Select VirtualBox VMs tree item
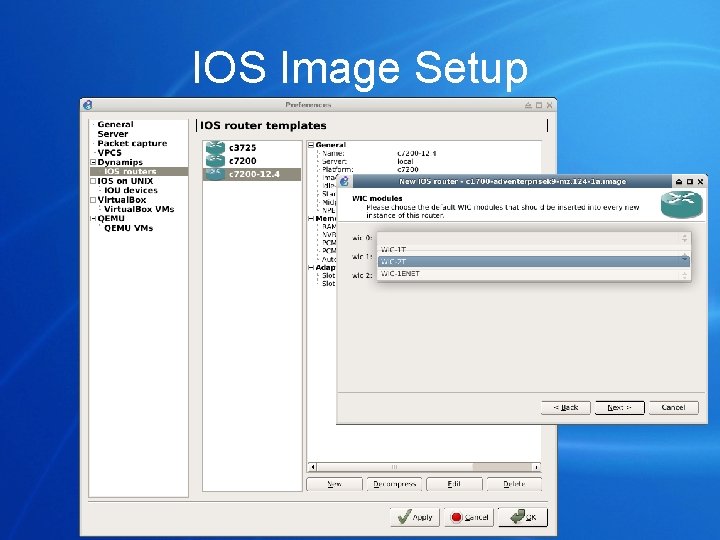 tap(139, 209)
